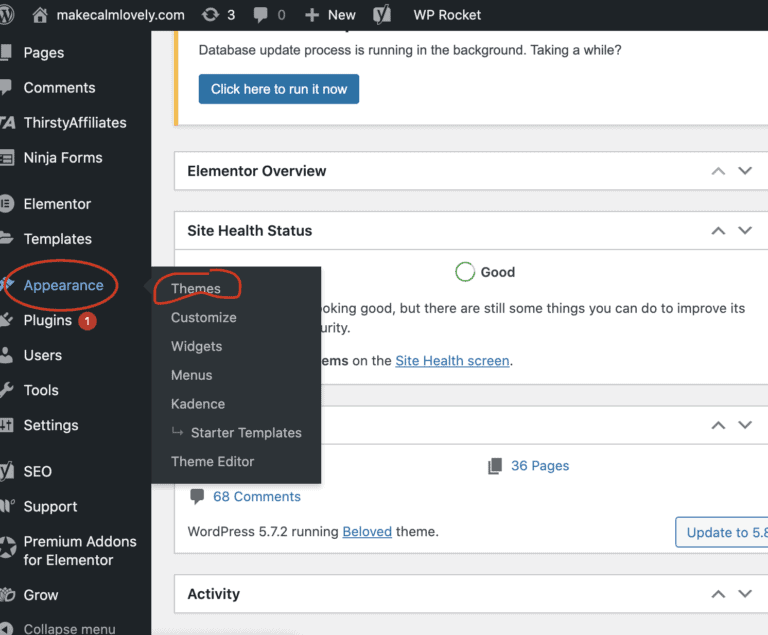The height and width of the screenshot is (635, 768).
Task: Open the comments bubble in the admin bar
Action: (261, 15)
